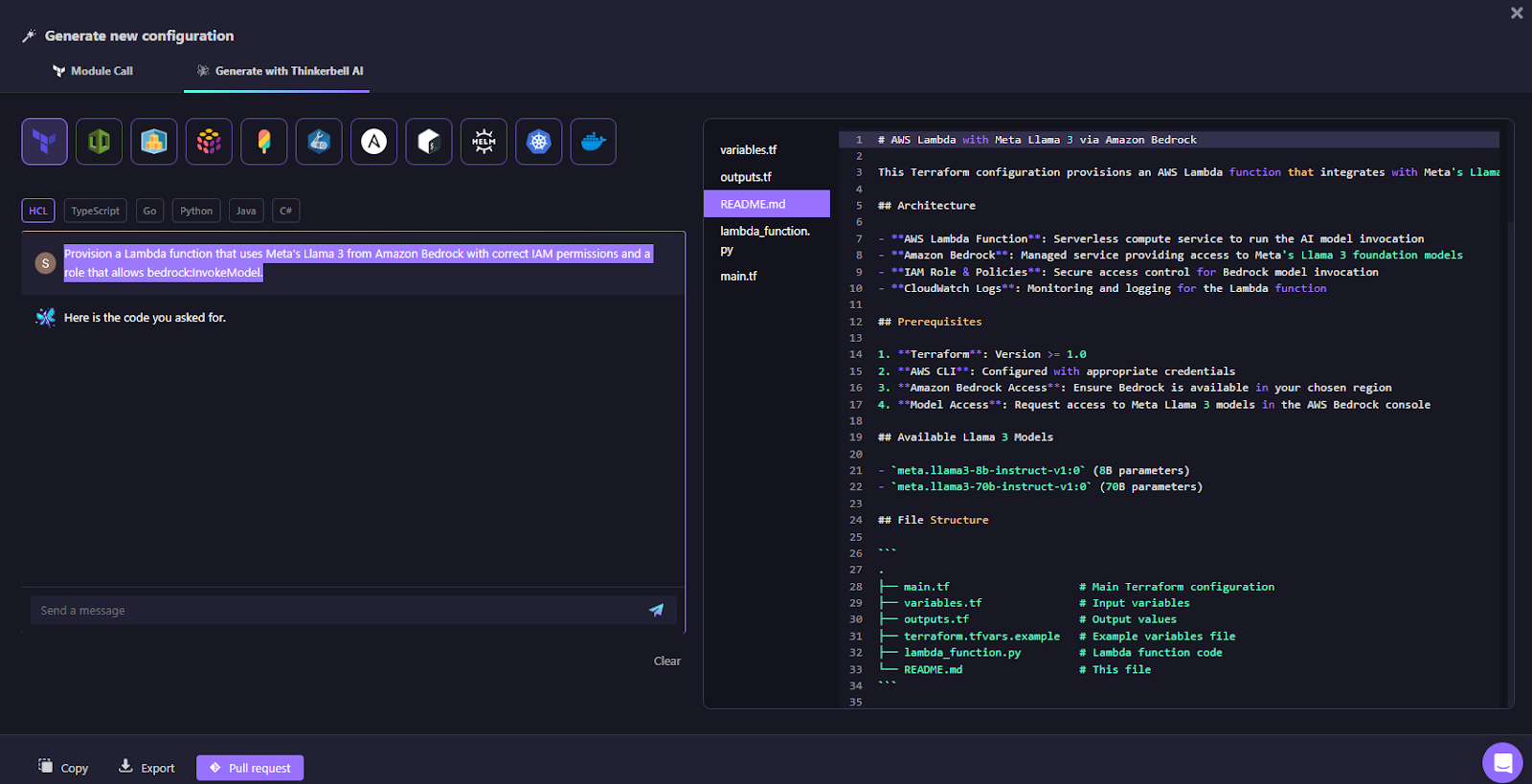The height and width of the screenshot is (784, 1532).
Task: Click the Pull request button
Action: [x=250, y=768]
